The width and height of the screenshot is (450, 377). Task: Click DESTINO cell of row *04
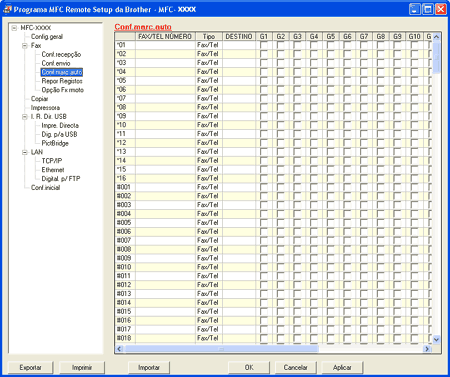tap(239, 72)
